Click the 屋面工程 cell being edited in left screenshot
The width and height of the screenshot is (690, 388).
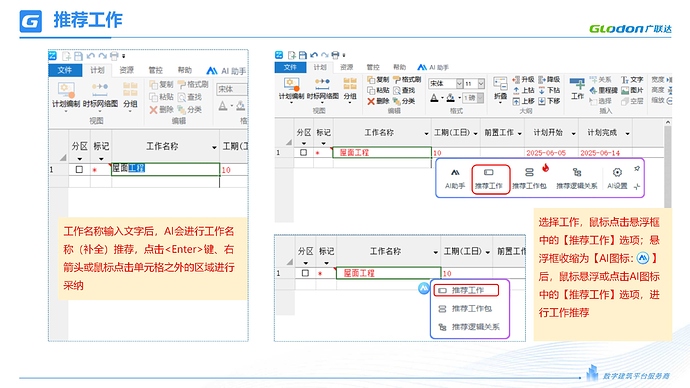click(x=165, y=169)
